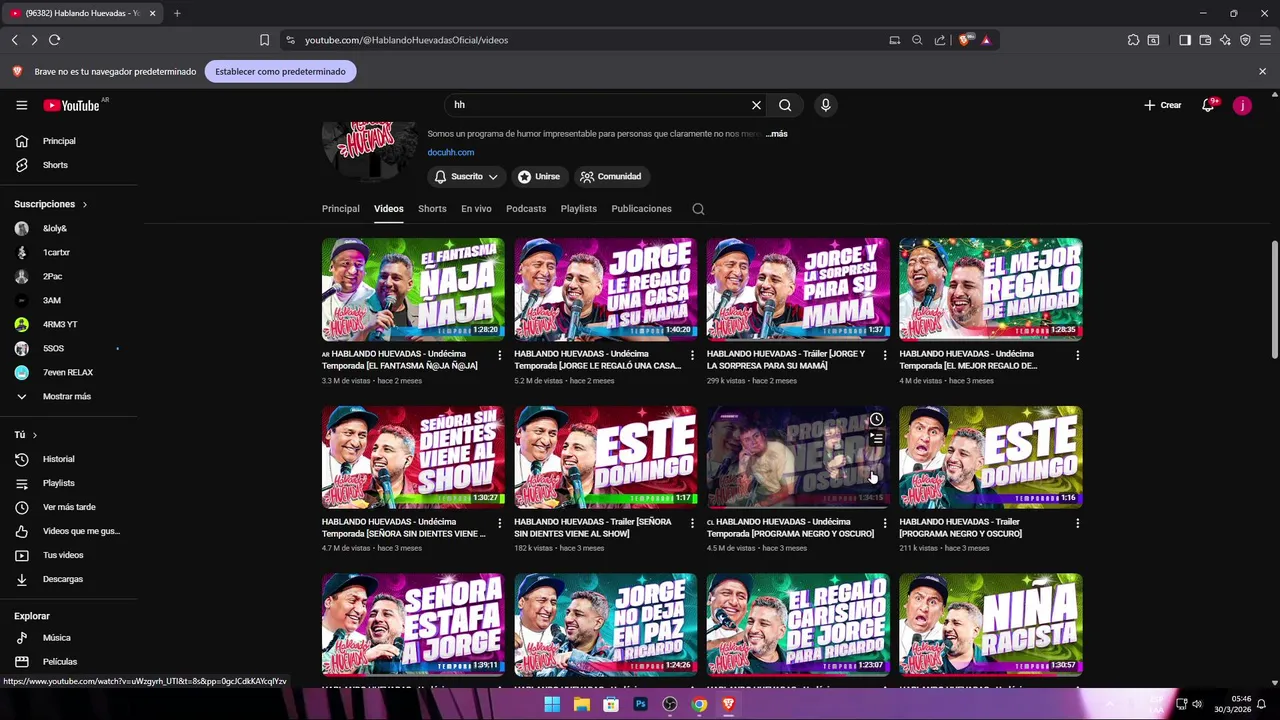Open File Explorer from the taskbar
Screen dimensions: 1280x720
click(582, 704)
